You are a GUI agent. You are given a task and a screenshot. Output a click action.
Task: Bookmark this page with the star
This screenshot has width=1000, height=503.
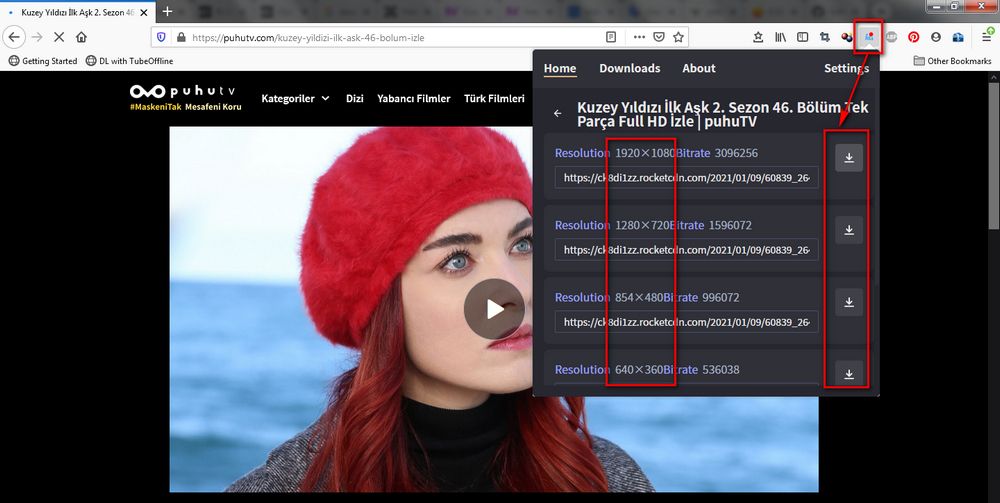click(x=679, y=37)
